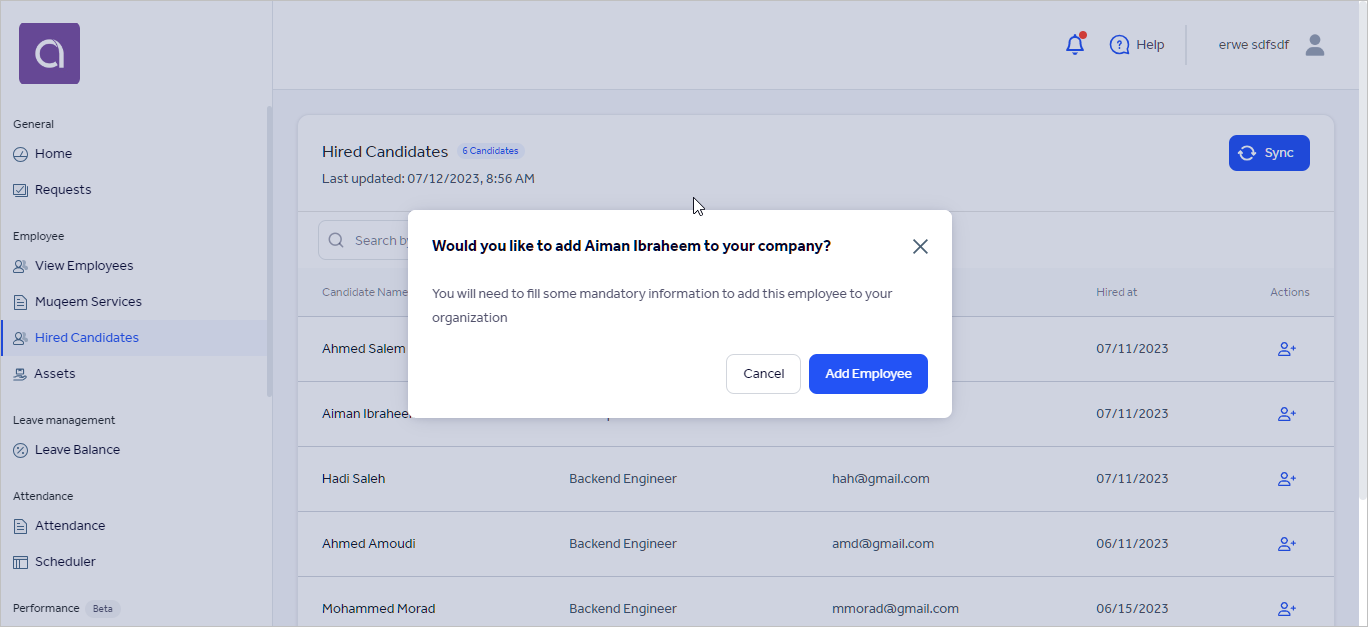Click the Assets icon in the sidebar
The image size is (1368, 627).
click(x=20, y=373)
